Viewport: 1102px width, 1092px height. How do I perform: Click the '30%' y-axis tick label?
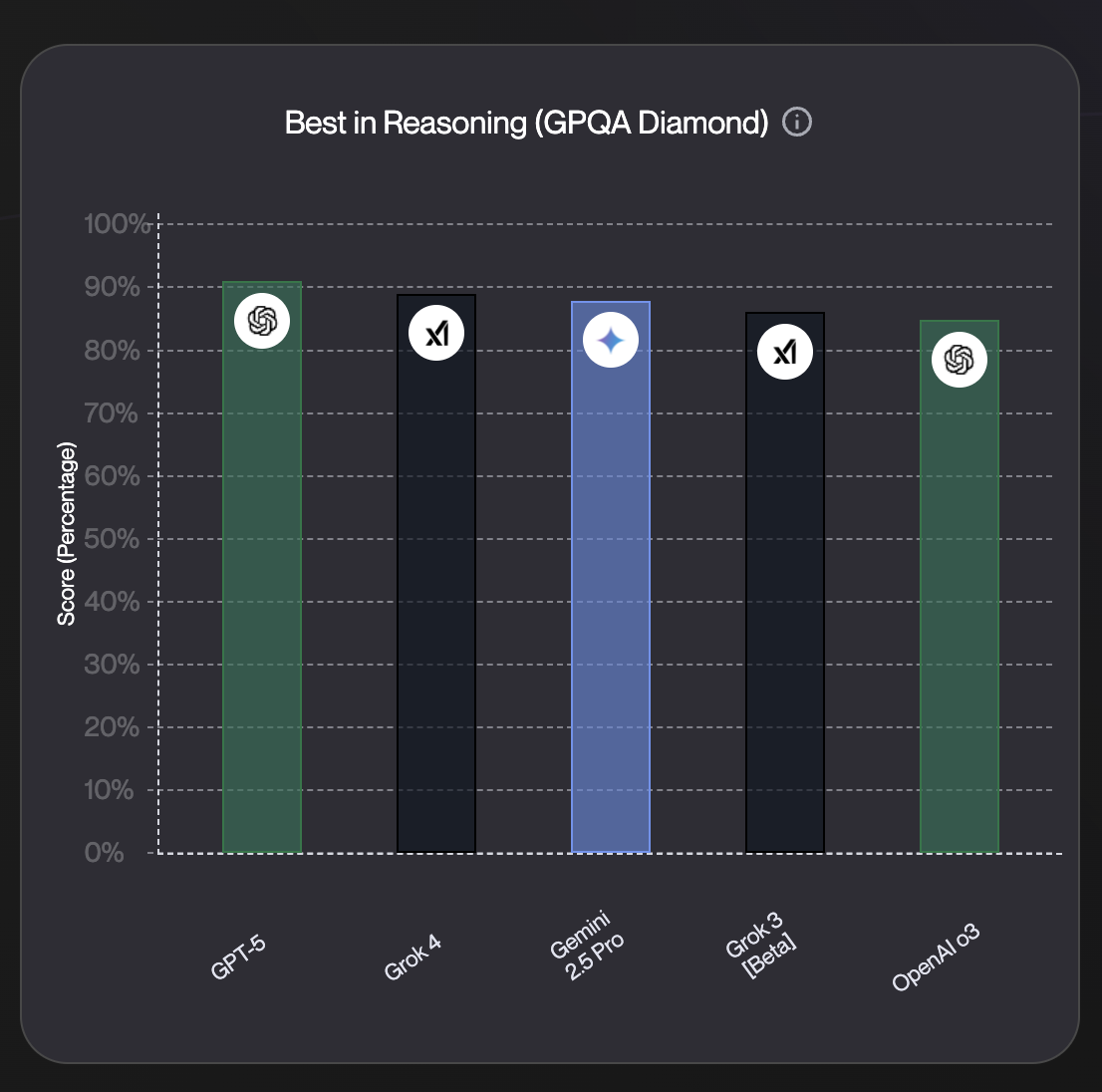pos(112,664)
